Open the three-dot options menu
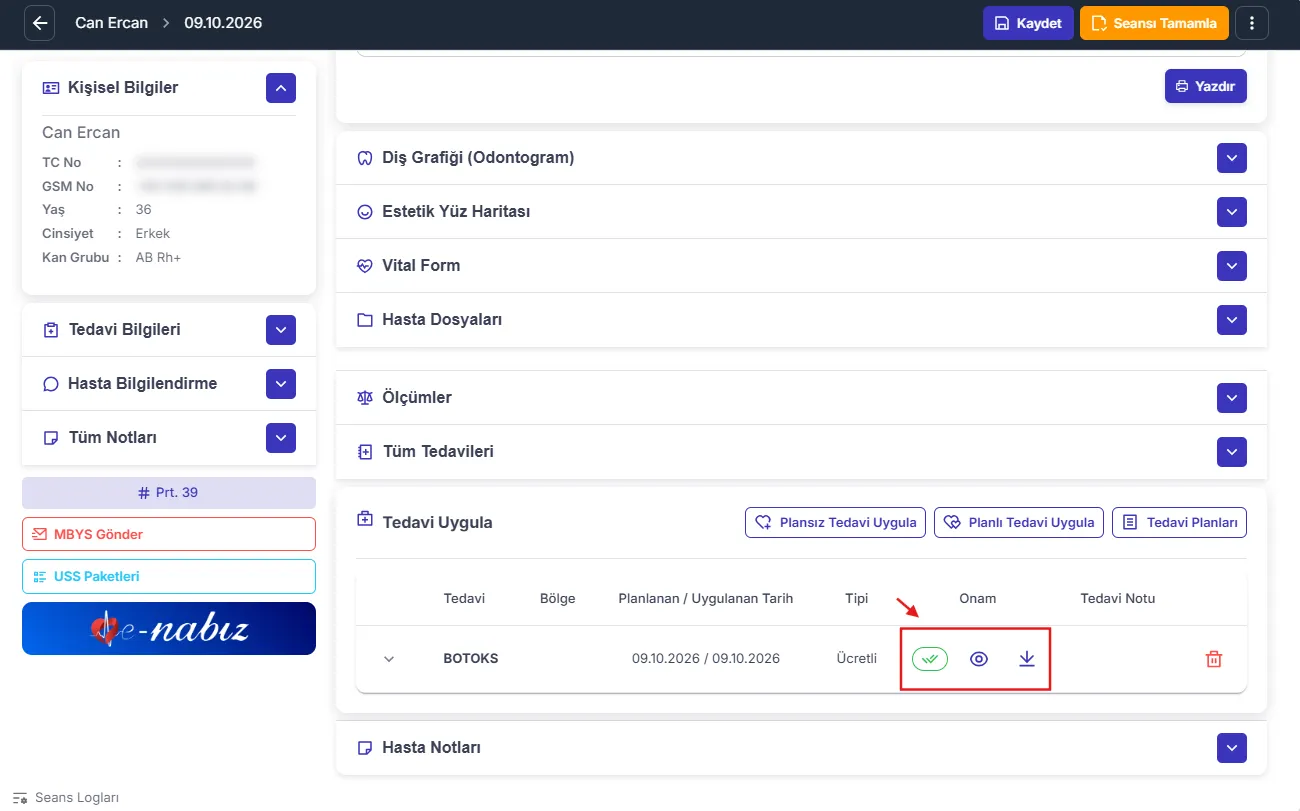The height and width of the screenshot is (811, 1300). 1252,23
